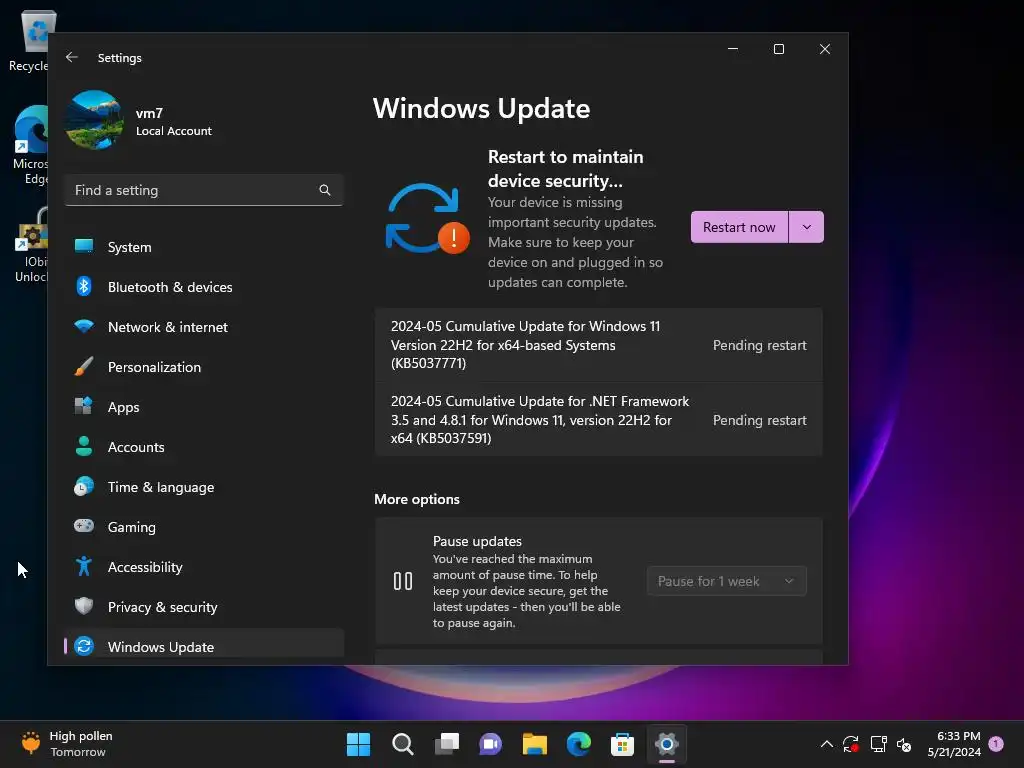Image resolution: width=1024 pixels, height=768 pixels.
Task: Select Network & internet
Action: pos(204,327)
